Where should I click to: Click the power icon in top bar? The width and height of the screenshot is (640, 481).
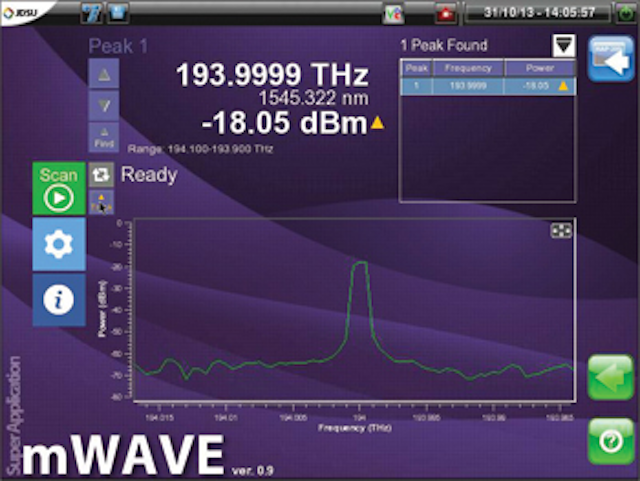coord(626,13)
